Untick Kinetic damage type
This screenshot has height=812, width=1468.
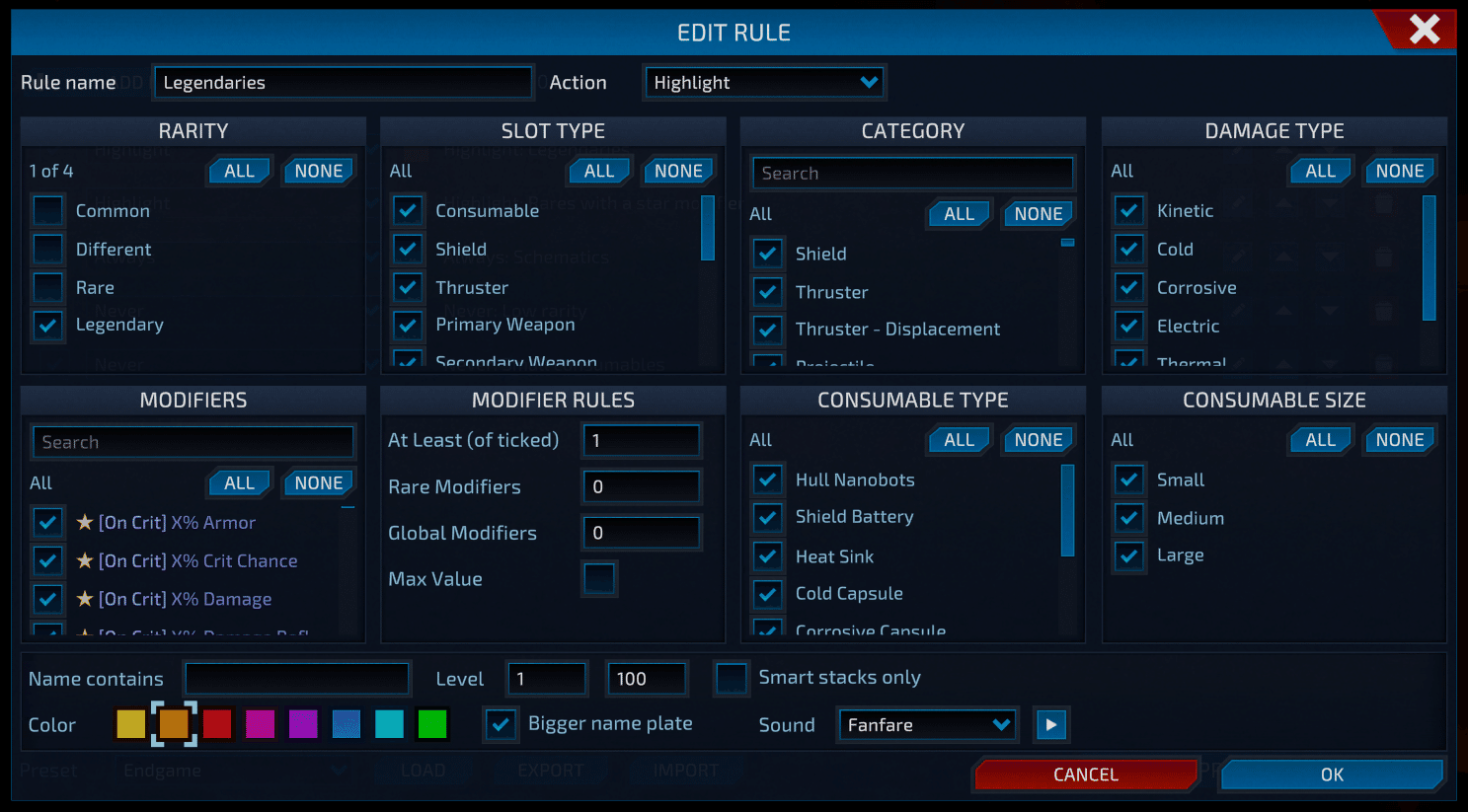pos(1129,210)
